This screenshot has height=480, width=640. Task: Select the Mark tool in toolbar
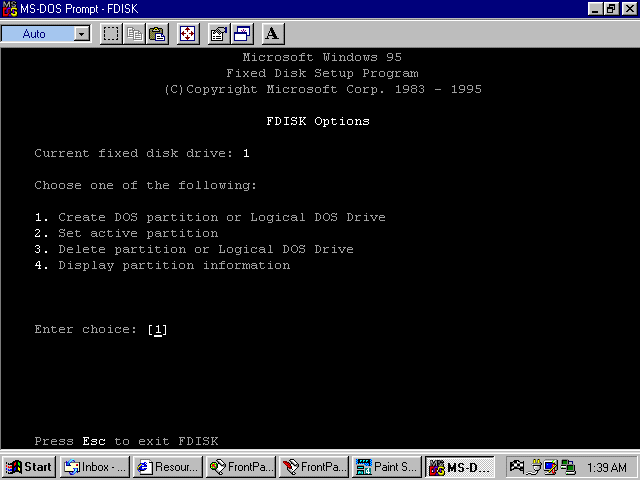coord(111,34)
